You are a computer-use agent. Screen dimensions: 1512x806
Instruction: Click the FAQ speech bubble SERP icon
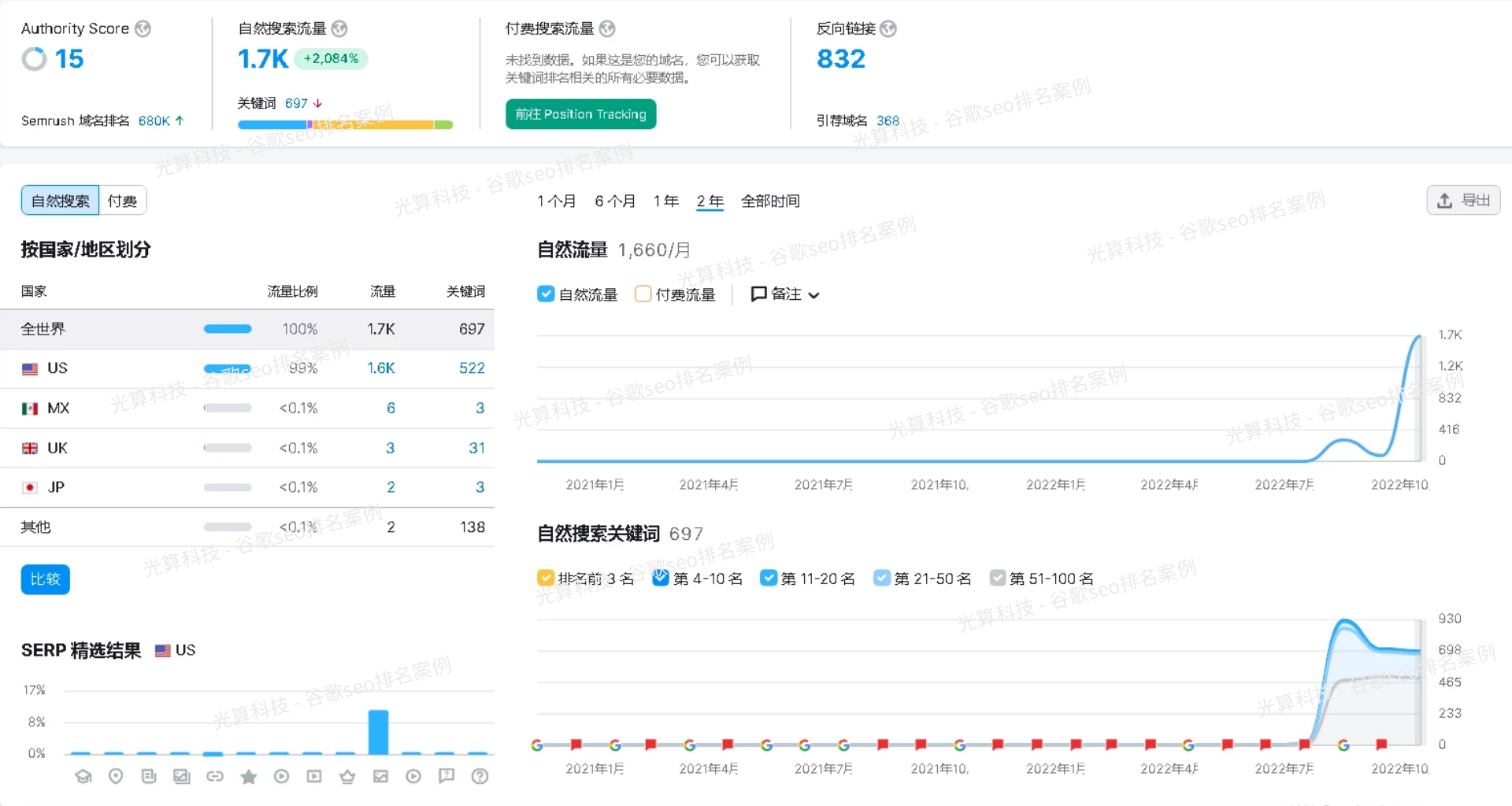click(447, 776)
